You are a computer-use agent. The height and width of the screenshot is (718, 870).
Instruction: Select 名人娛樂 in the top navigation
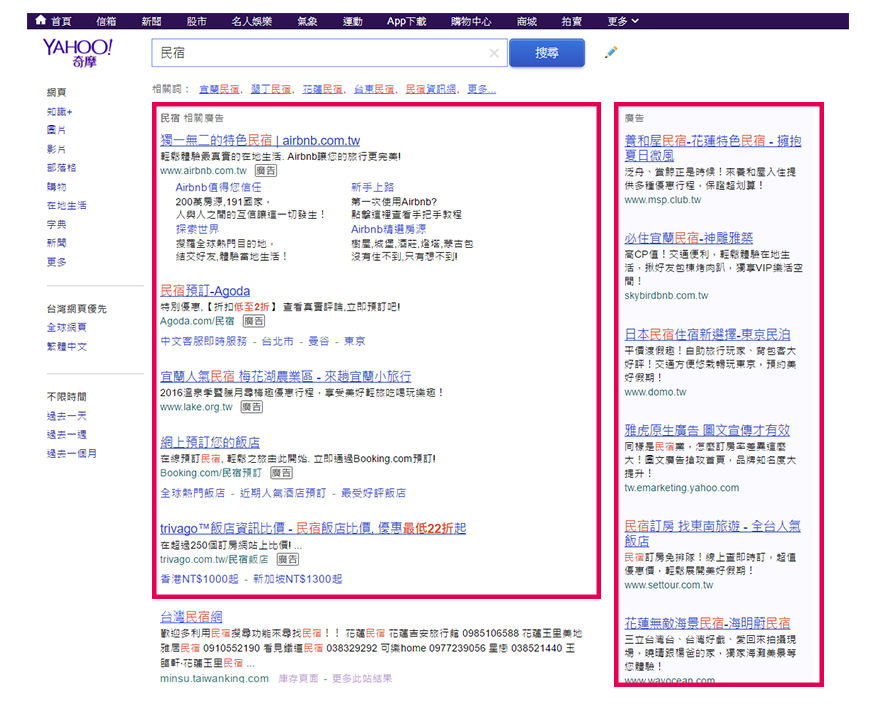[x=251, y=21]
